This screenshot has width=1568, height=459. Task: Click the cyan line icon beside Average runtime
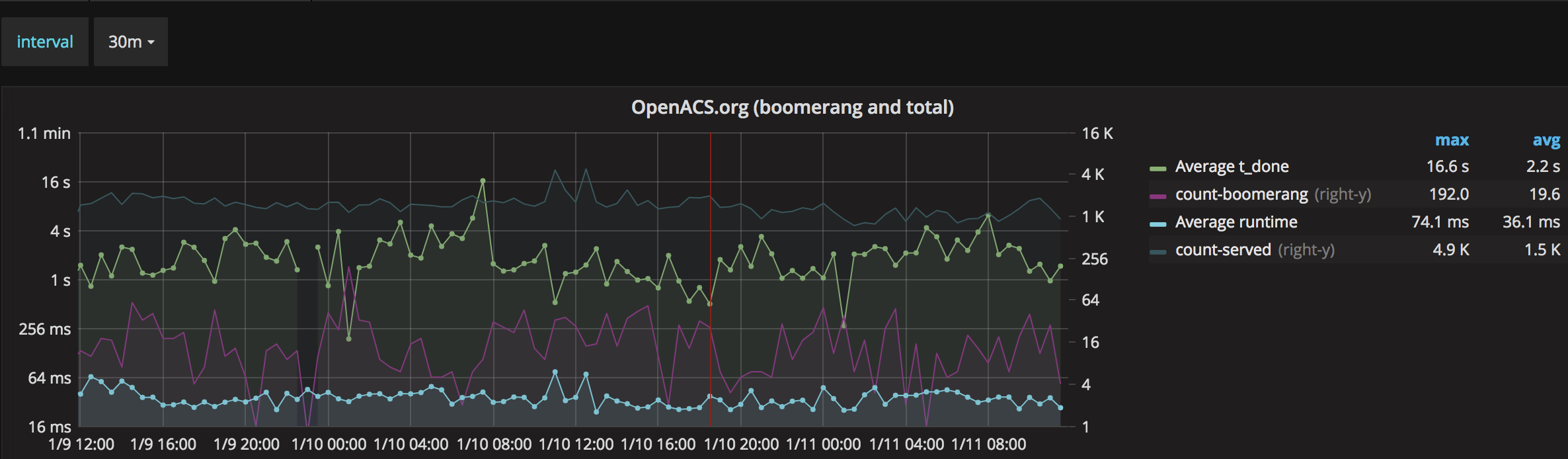(x=1158, y=222)
